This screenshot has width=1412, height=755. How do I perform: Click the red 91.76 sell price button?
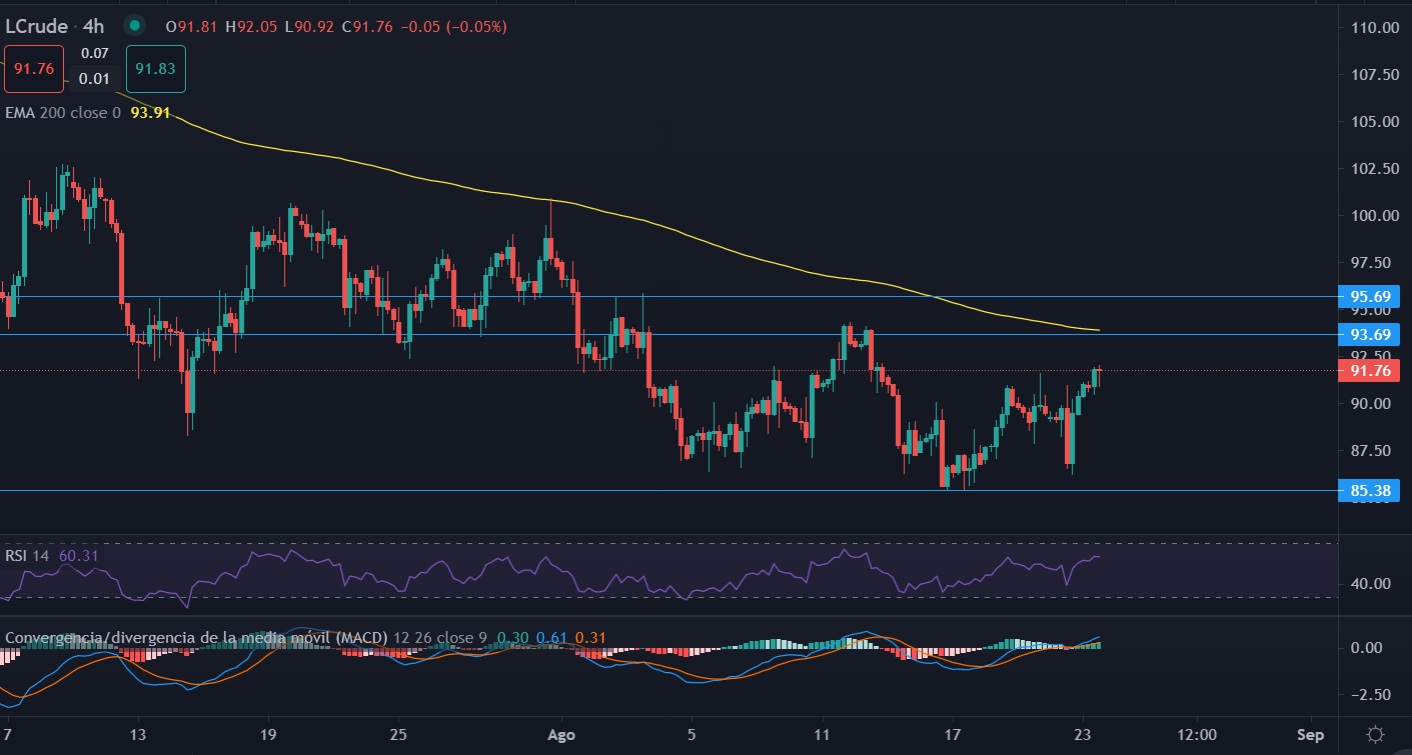(x=34, y=69)
